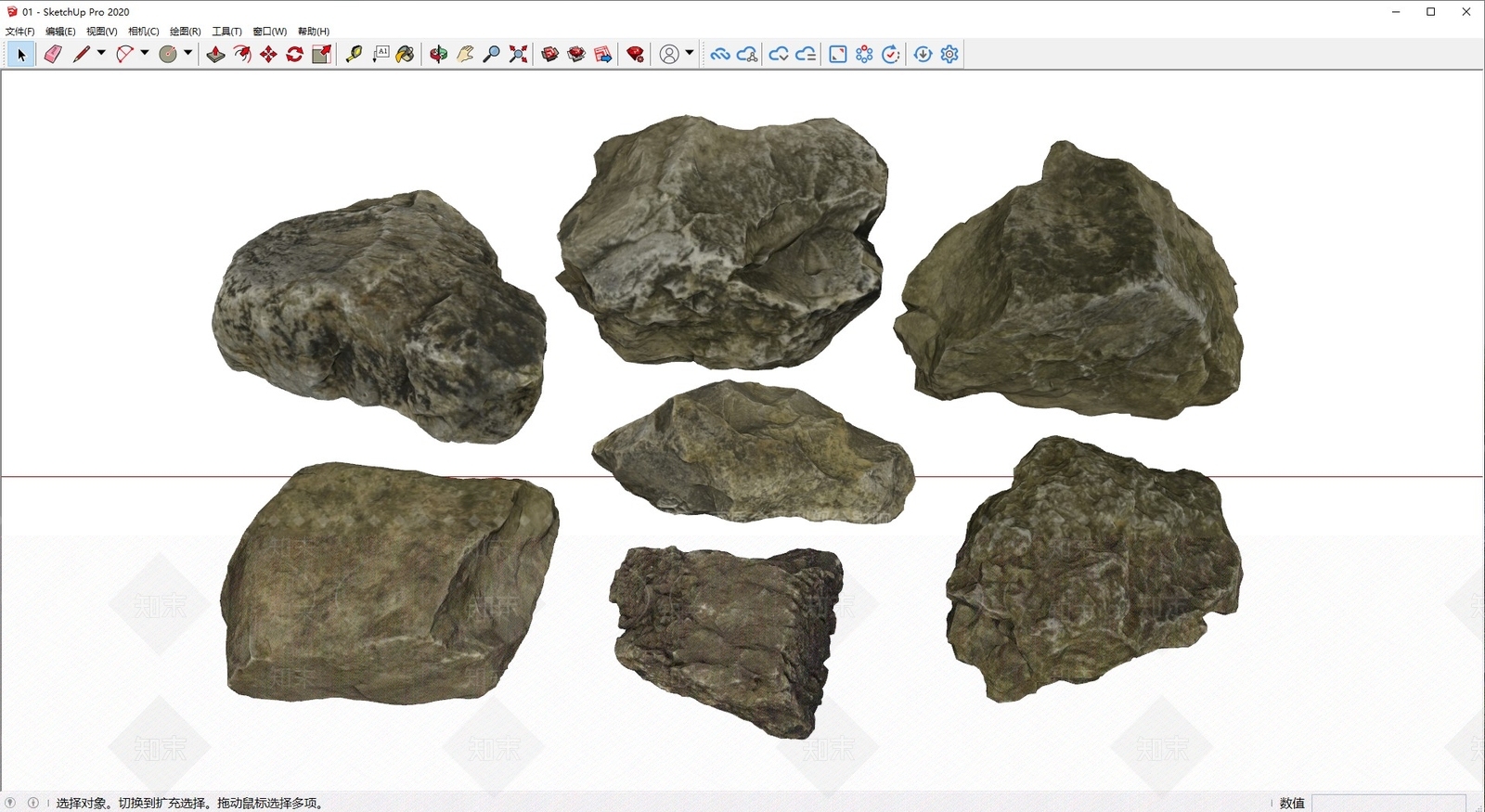
Task: Select the Circle shape tool
Action: (168, 55)
